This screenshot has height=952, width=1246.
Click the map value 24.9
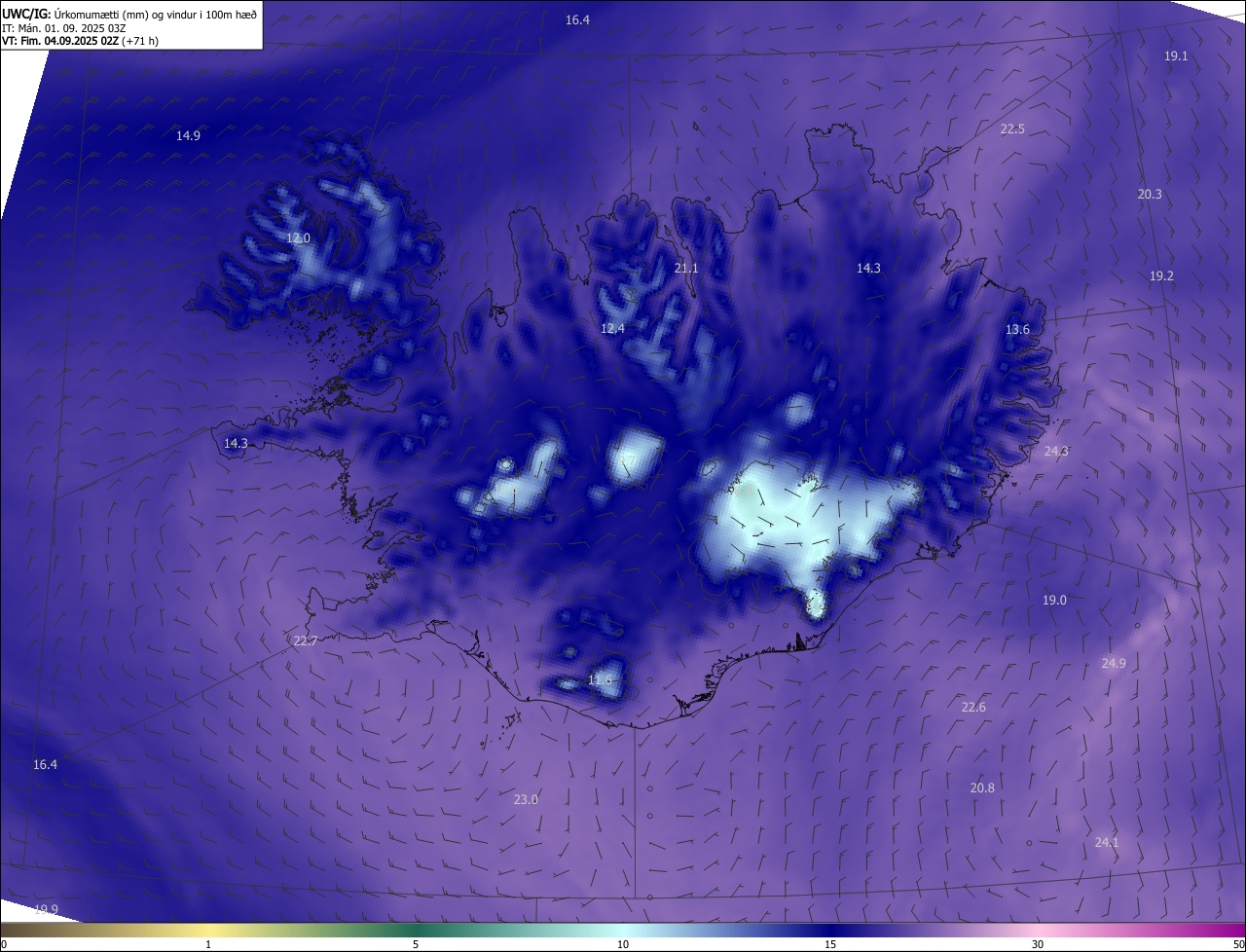1114,664
